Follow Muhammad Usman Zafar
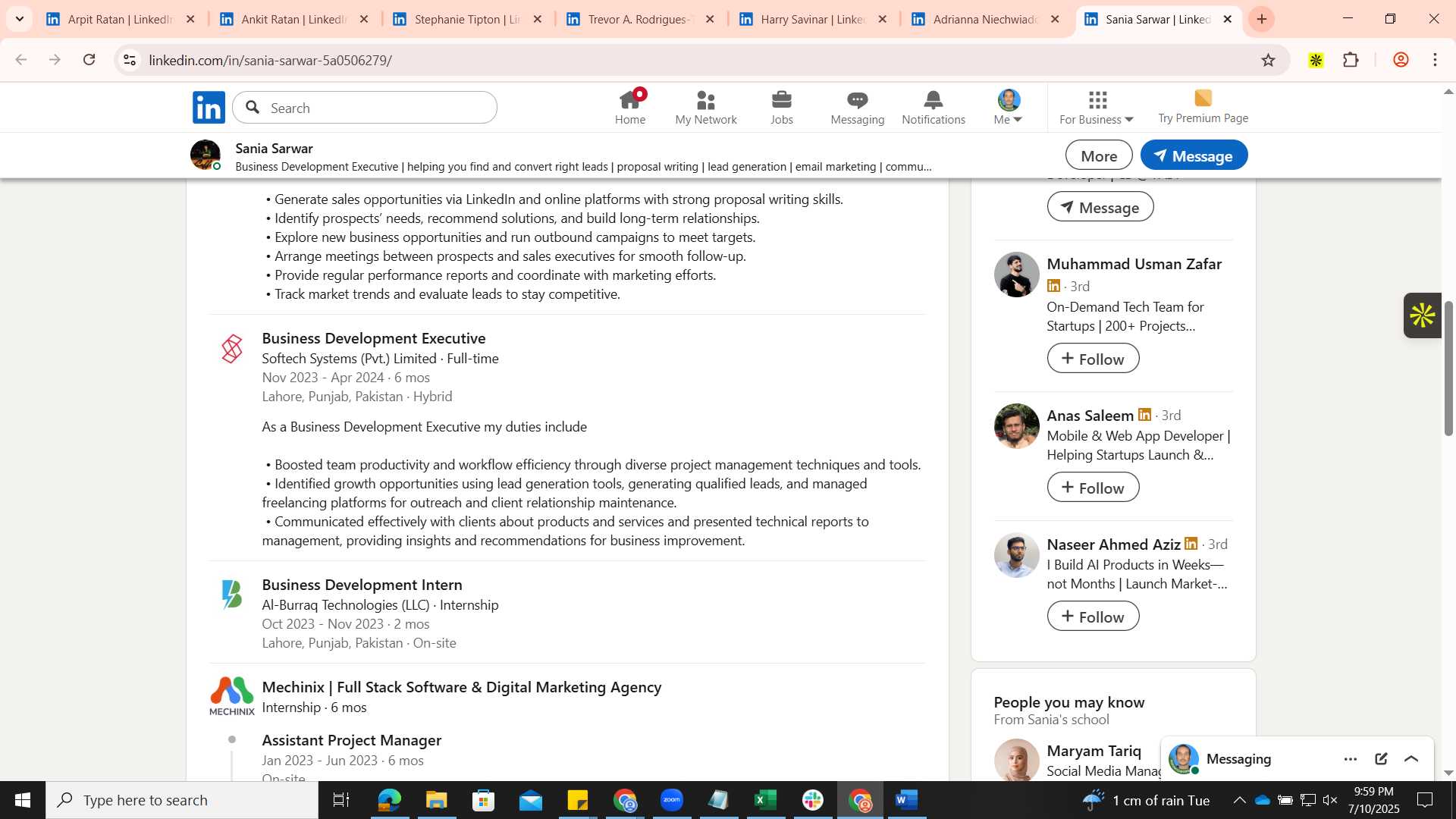Viewport: 1456px width, 819px height. coord(1093,359)
